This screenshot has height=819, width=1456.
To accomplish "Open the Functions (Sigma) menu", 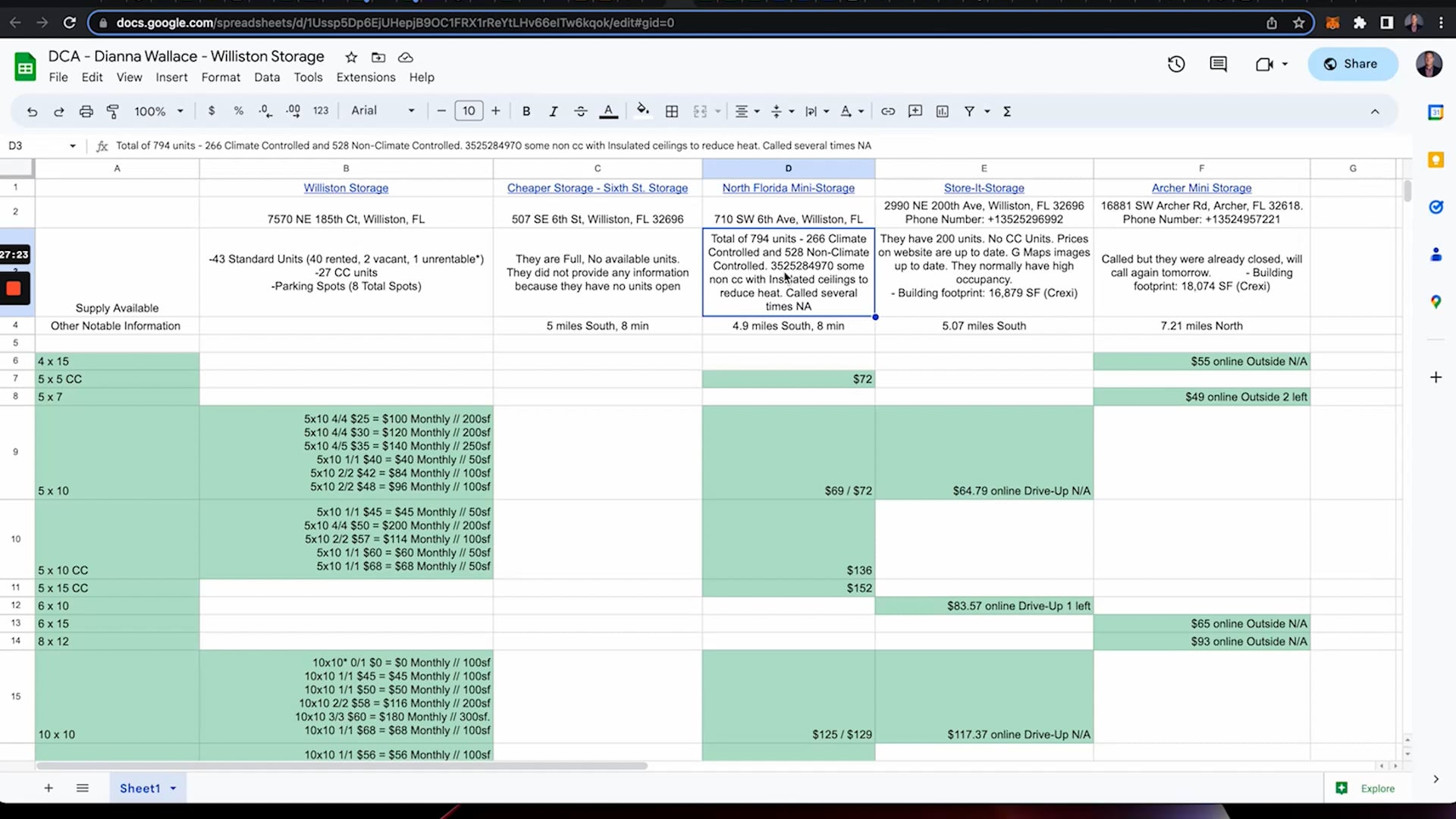I will (x=1007, y=111).
